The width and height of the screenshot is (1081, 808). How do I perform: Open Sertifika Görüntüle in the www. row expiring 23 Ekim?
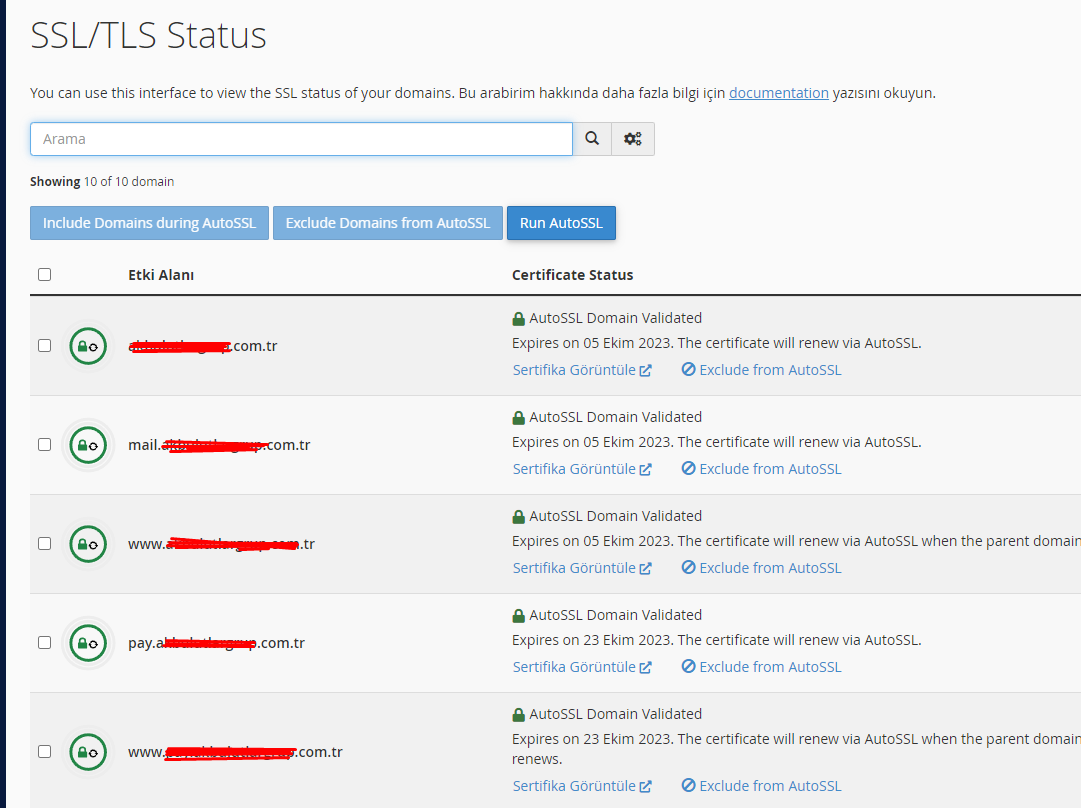click(582, 786)
